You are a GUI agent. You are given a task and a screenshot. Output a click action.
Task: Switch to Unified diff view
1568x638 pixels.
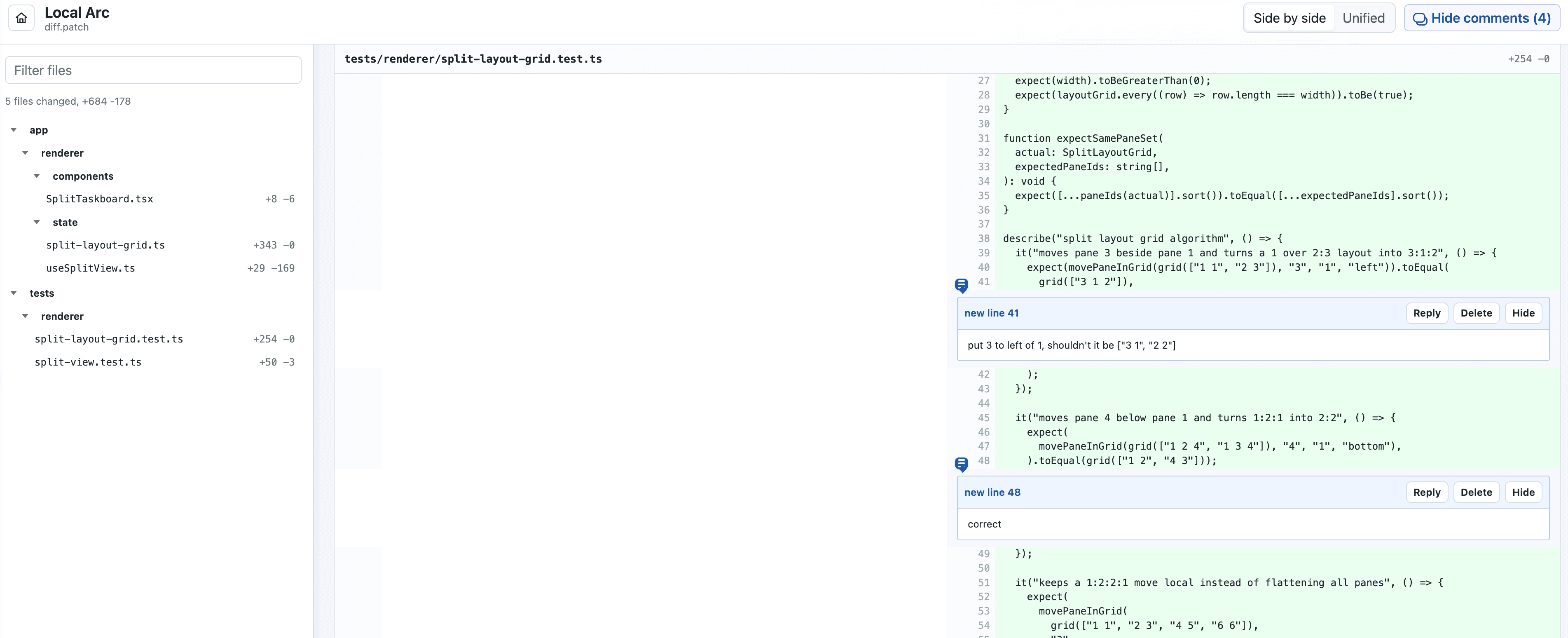point(1364,18)
